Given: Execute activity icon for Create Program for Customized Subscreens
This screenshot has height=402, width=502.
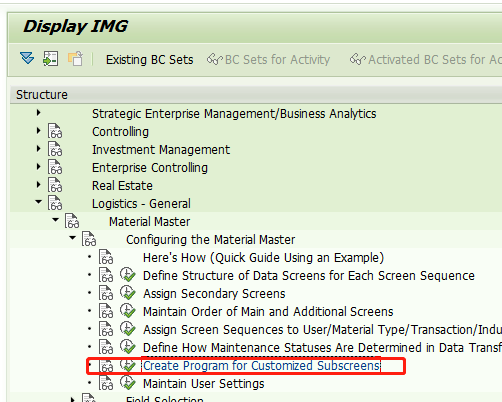Looking at the screenshot, I should tap(128, 365).
